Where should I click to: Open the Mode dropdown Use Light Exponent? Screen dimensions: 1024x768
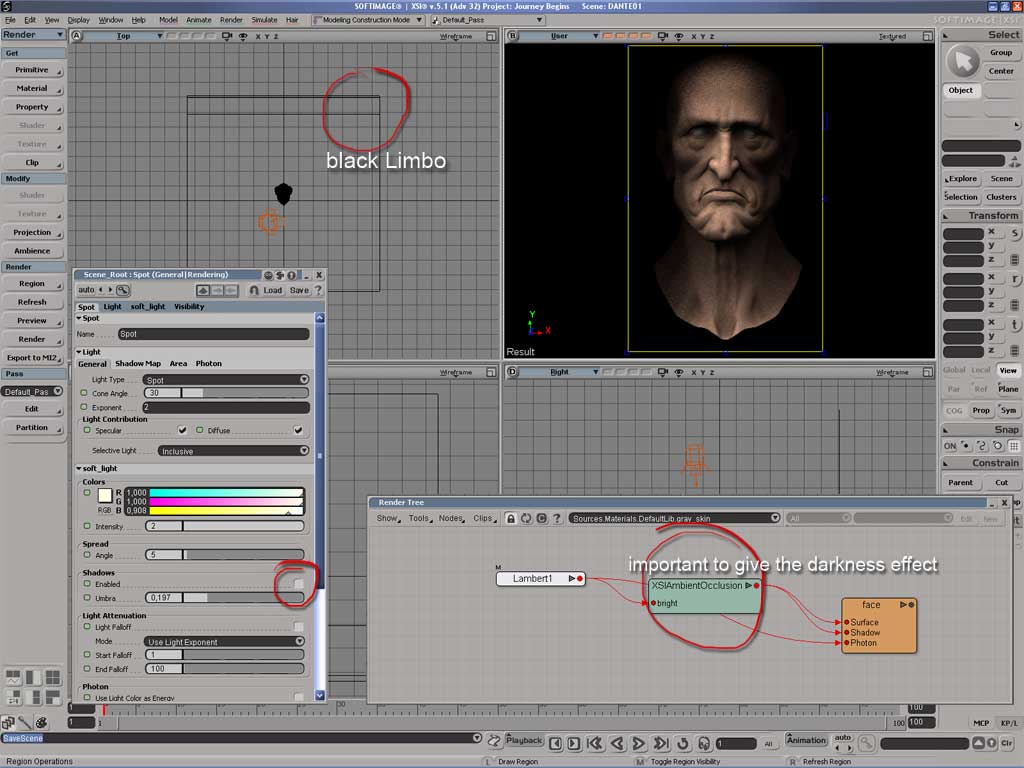coord(225,641)
